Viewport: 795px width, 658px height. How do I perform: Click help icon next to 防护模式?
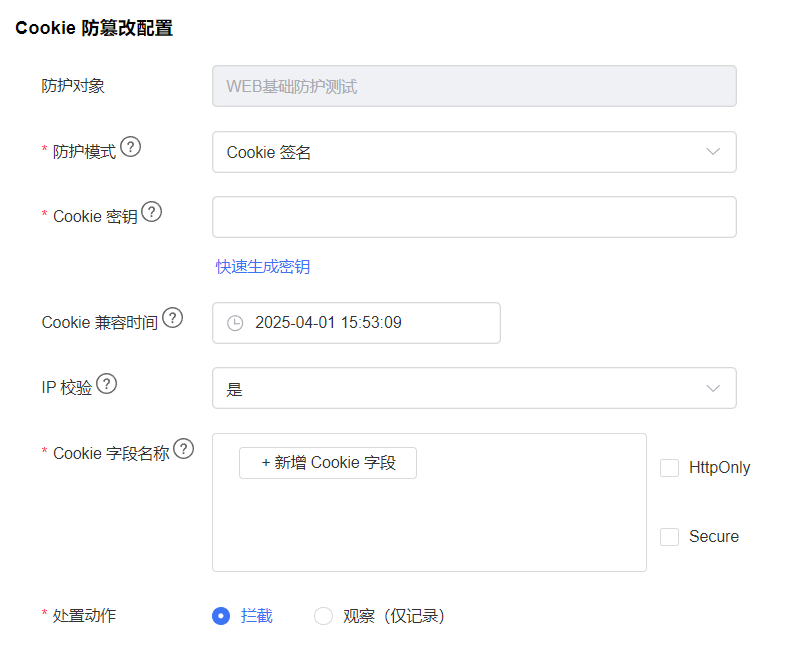coord(131,147)
